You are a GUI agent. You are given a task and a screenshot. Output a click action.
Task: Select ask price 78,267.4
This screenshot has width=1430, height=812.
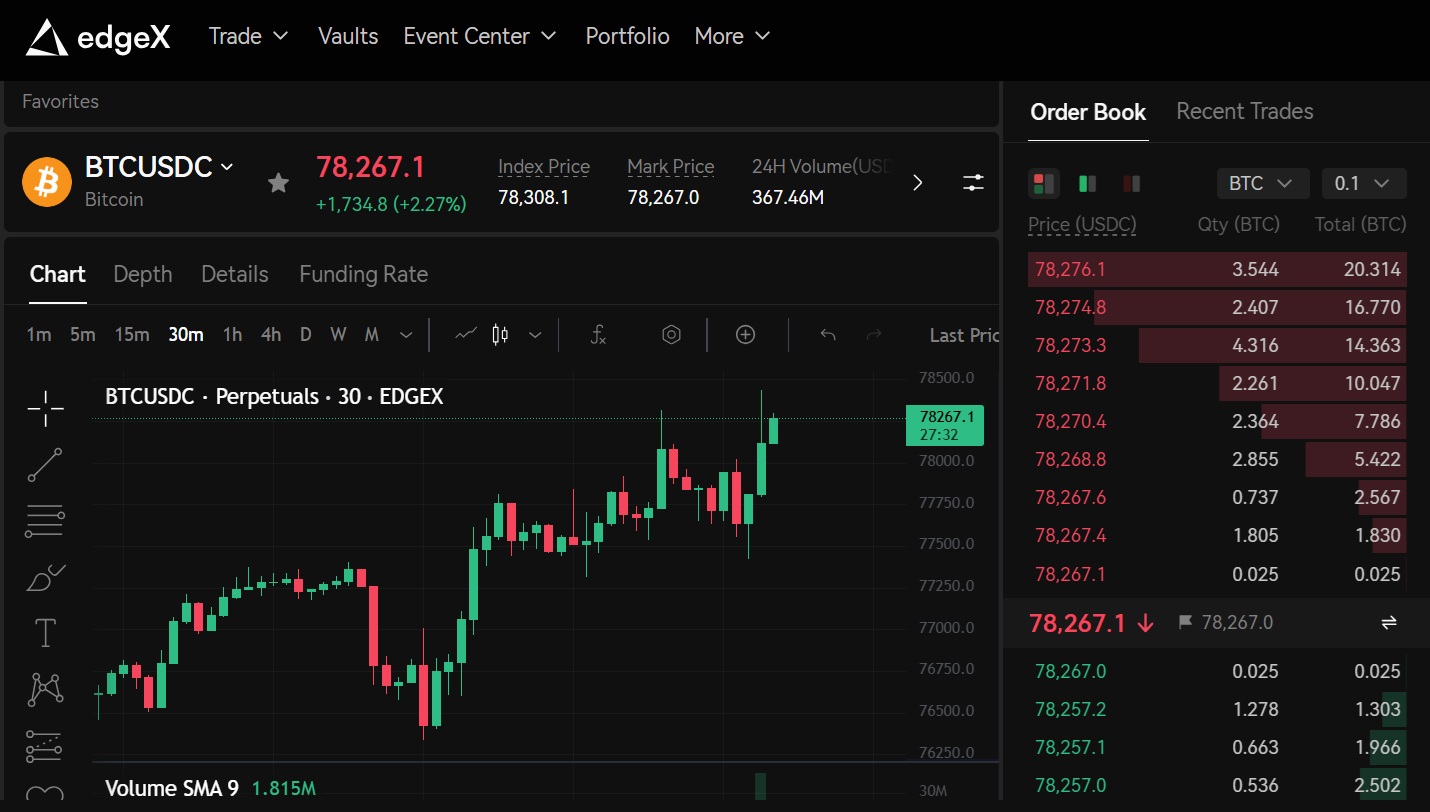click(1070, 535)
